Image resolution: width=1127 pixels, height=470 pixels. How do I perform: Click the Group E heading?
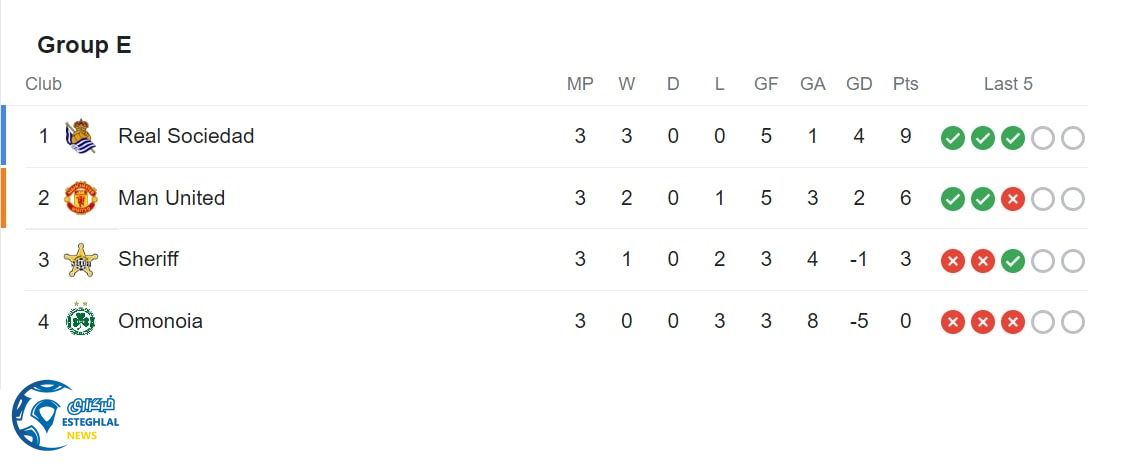[x=84, y=45]
